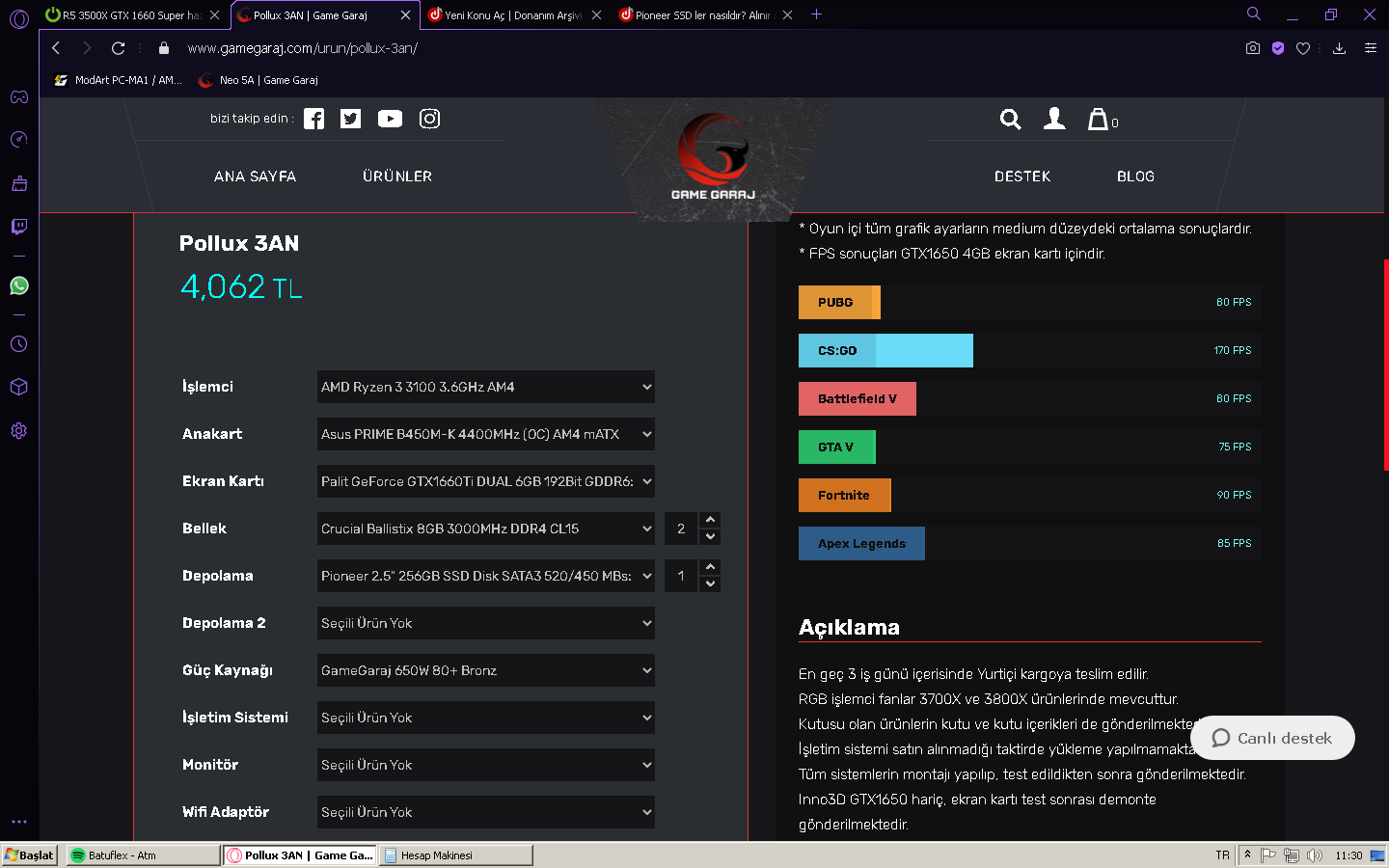The height and width of the screenshot is (868, 1389).
Task: Open Canlı destek live chat
Action: [1272, 738]
